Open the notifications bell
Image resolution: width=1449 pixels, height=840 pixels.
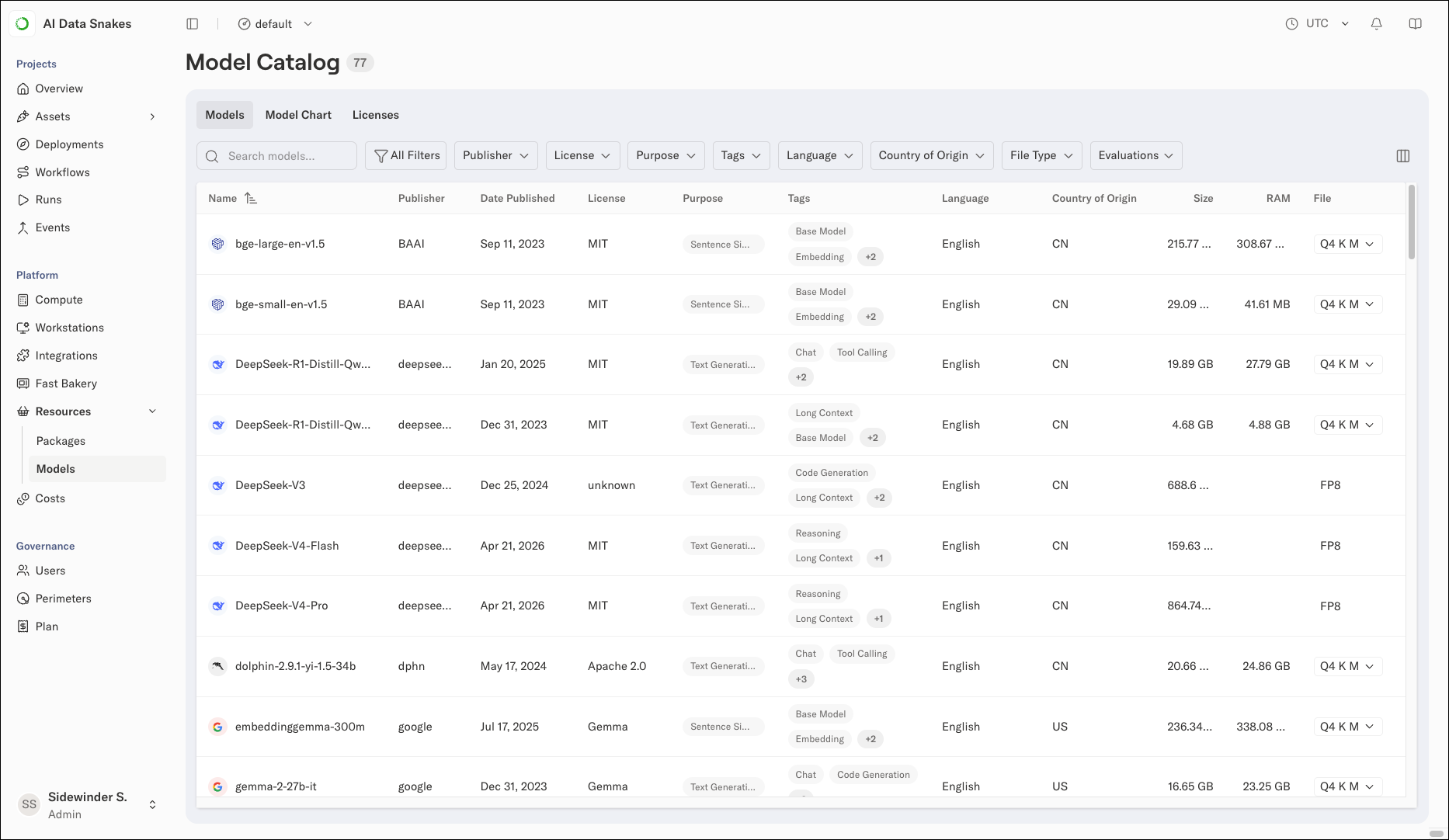[x=1377, y=24]
